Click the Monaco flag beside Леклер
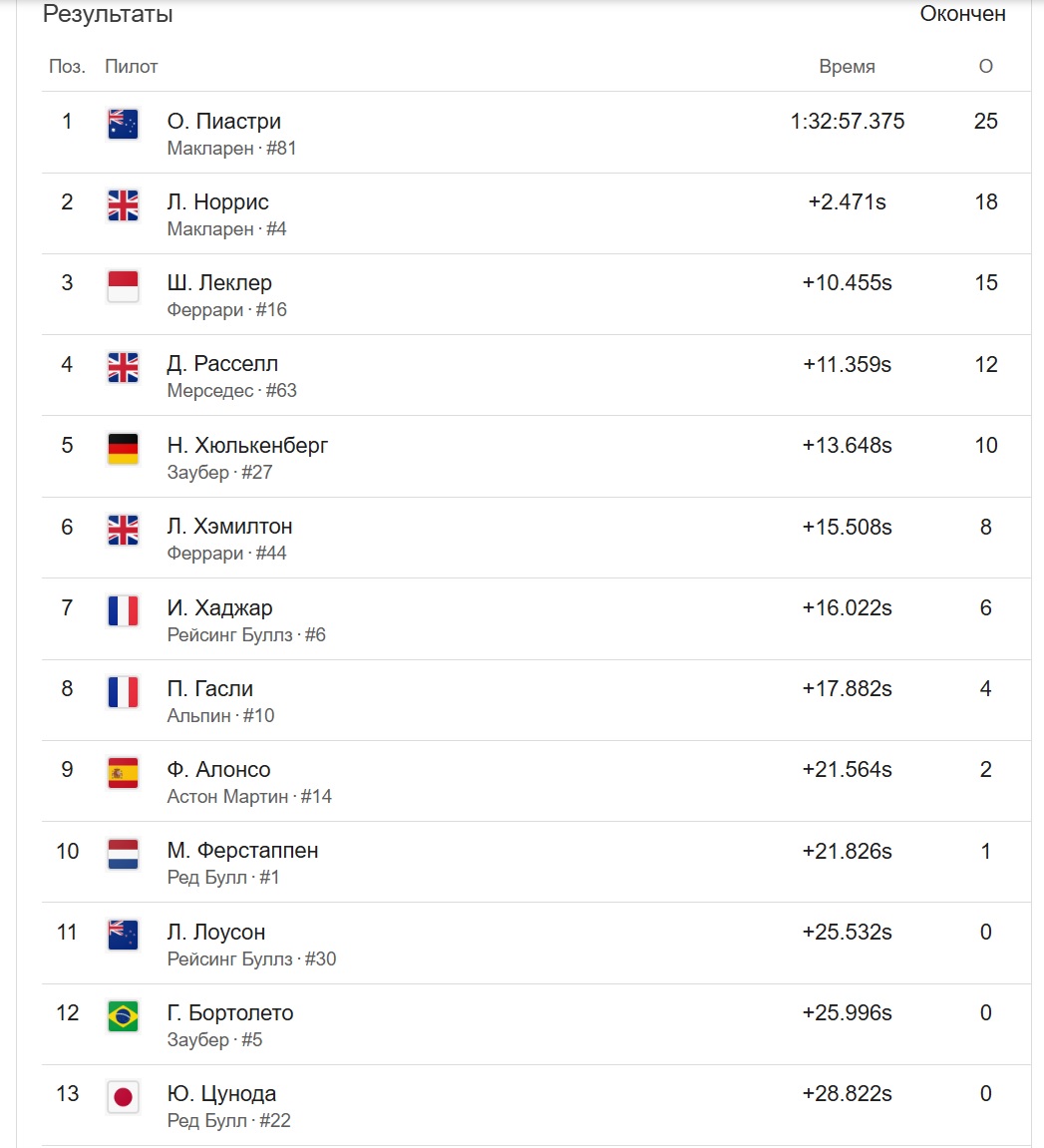This screenshot has height=1148, width=1044. coord(123,286)
